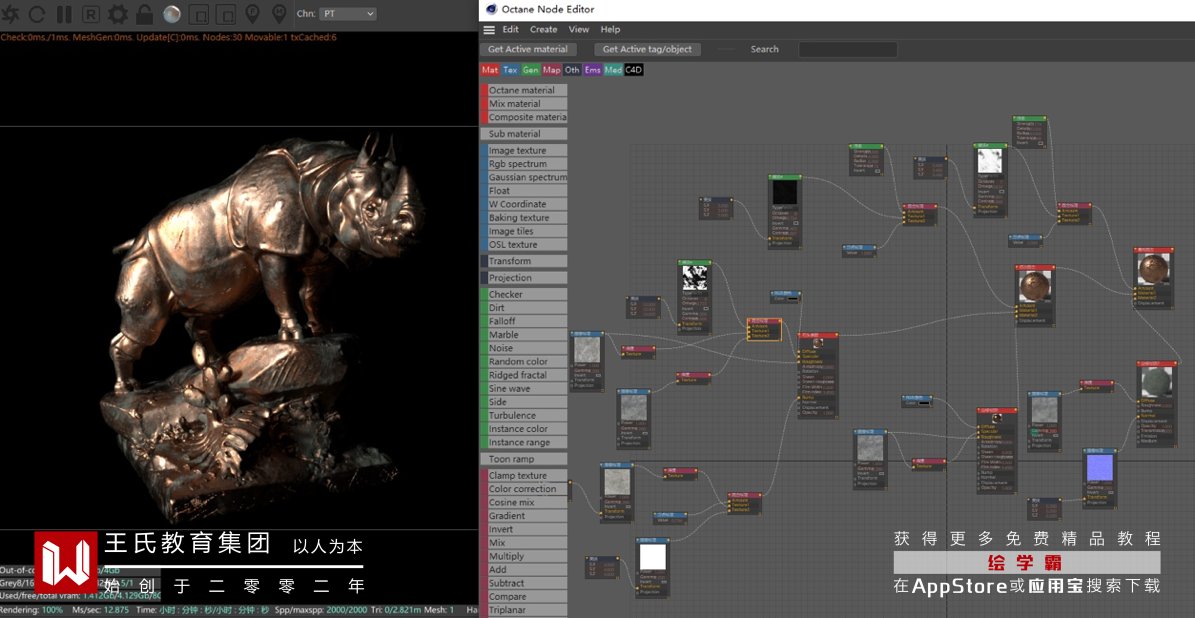The width and height of the screenshot is (1195, 618).
Task: Click the Octane logo send-scene icon
Action: point(10,14)
